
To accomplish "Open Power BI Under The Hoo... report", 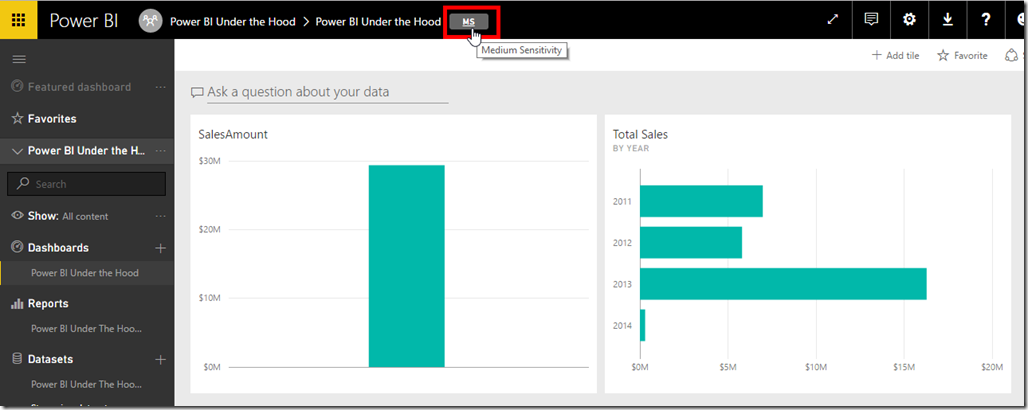I will coord(87,329).
